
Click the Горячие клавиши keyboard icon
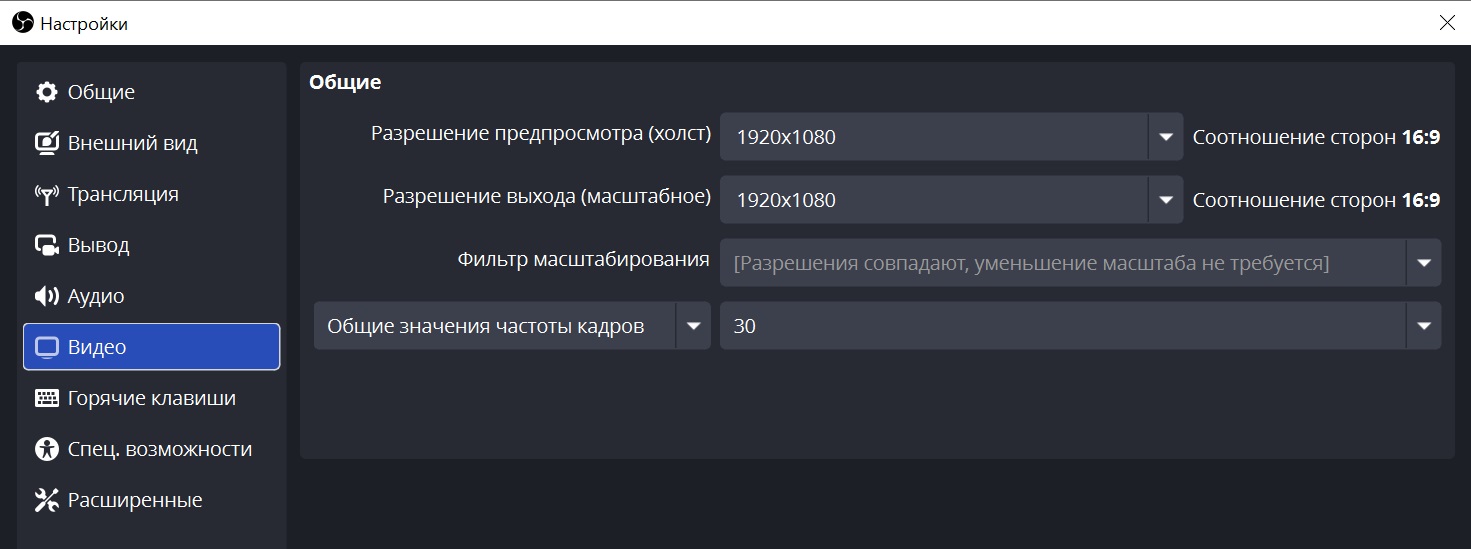coord(46,398)
